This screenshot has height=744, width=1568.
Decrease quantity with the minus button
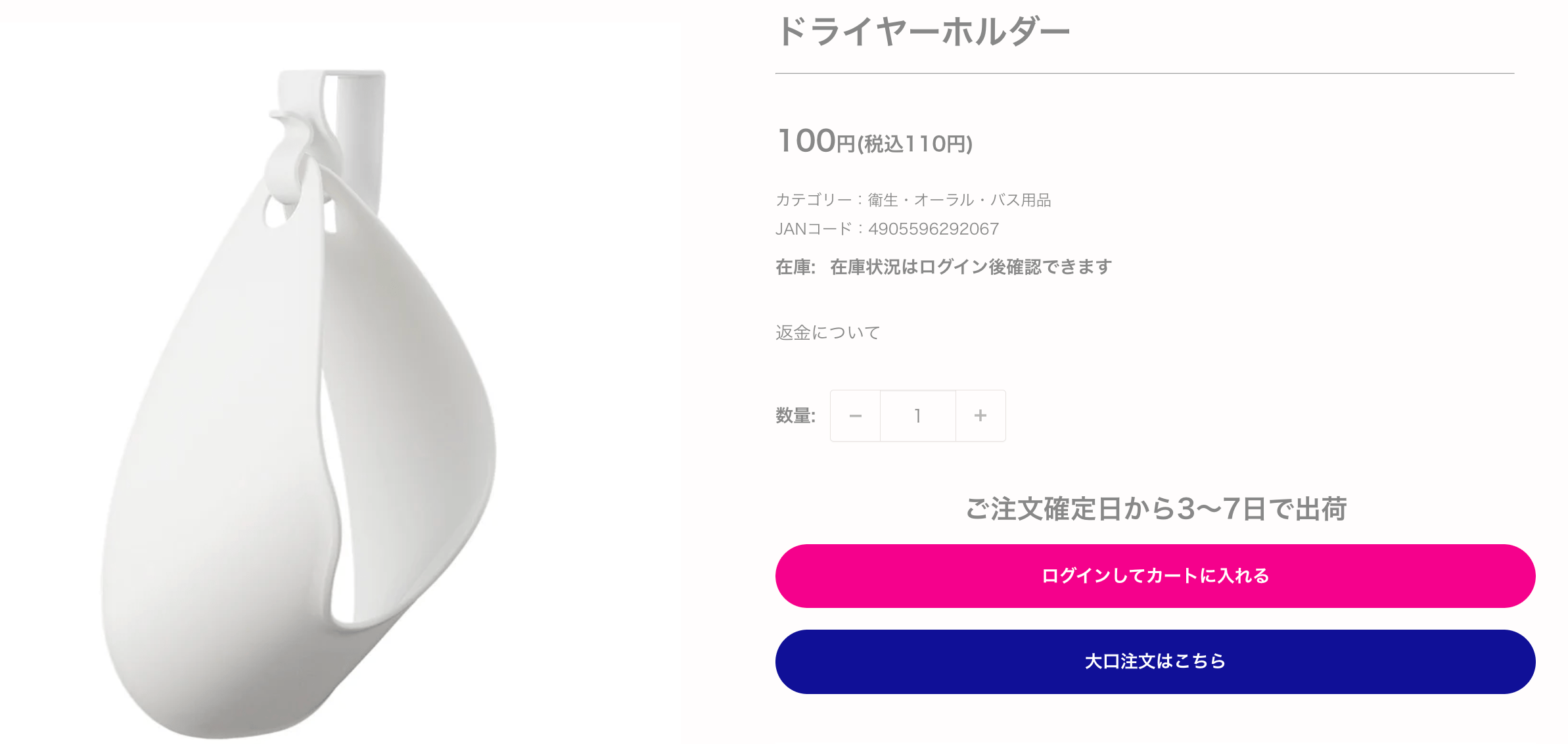(x=855, y=416)
